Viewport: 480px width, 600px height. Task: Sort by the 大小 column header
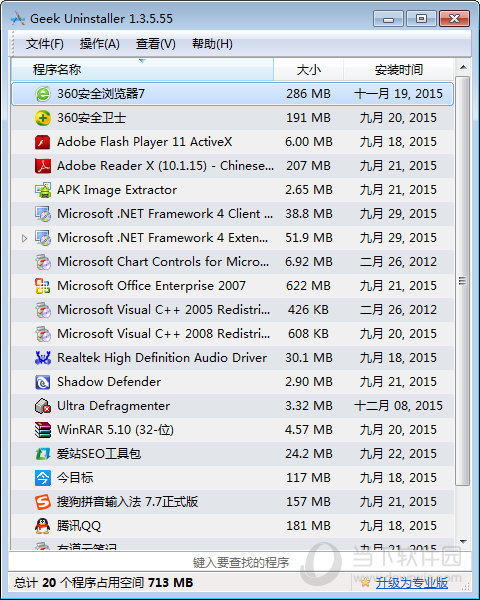pos(309,70)
